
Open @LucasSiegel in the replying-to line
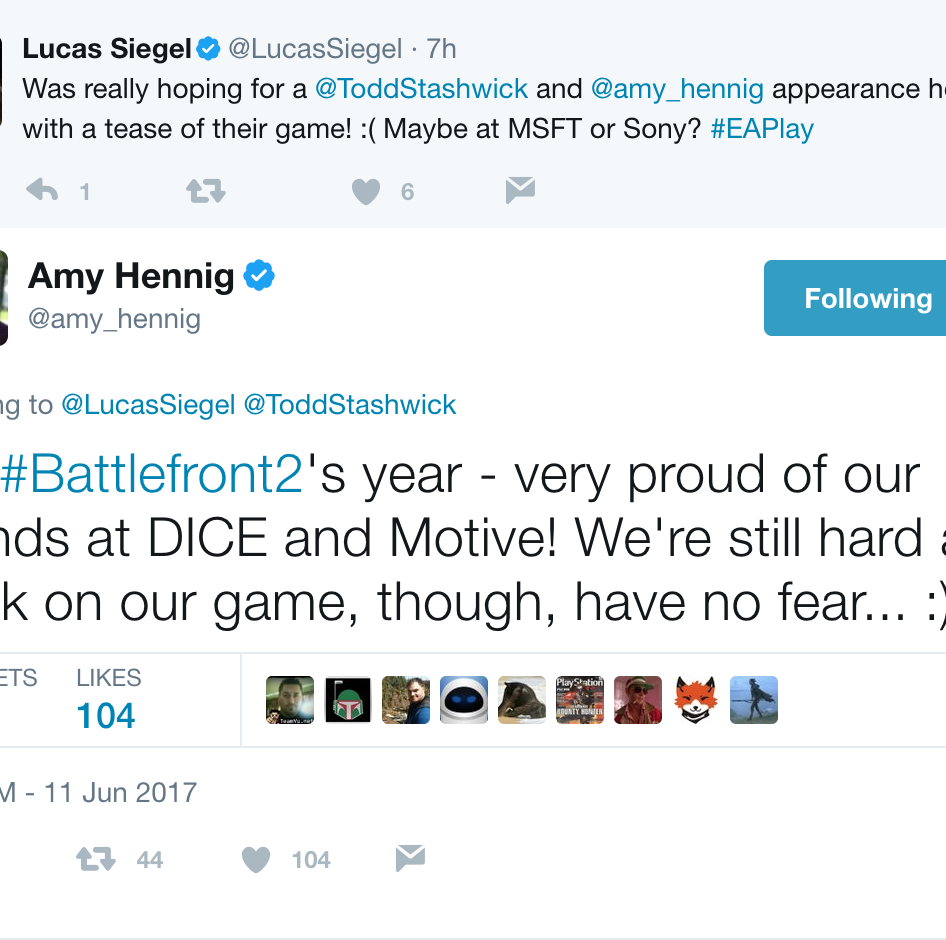click(148, 404)
